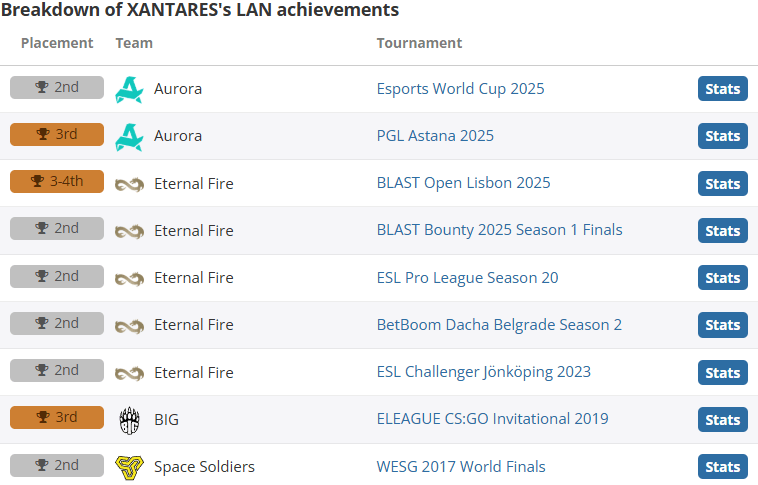Open Esports World Cup 2025 tournament link

[460, 89]
